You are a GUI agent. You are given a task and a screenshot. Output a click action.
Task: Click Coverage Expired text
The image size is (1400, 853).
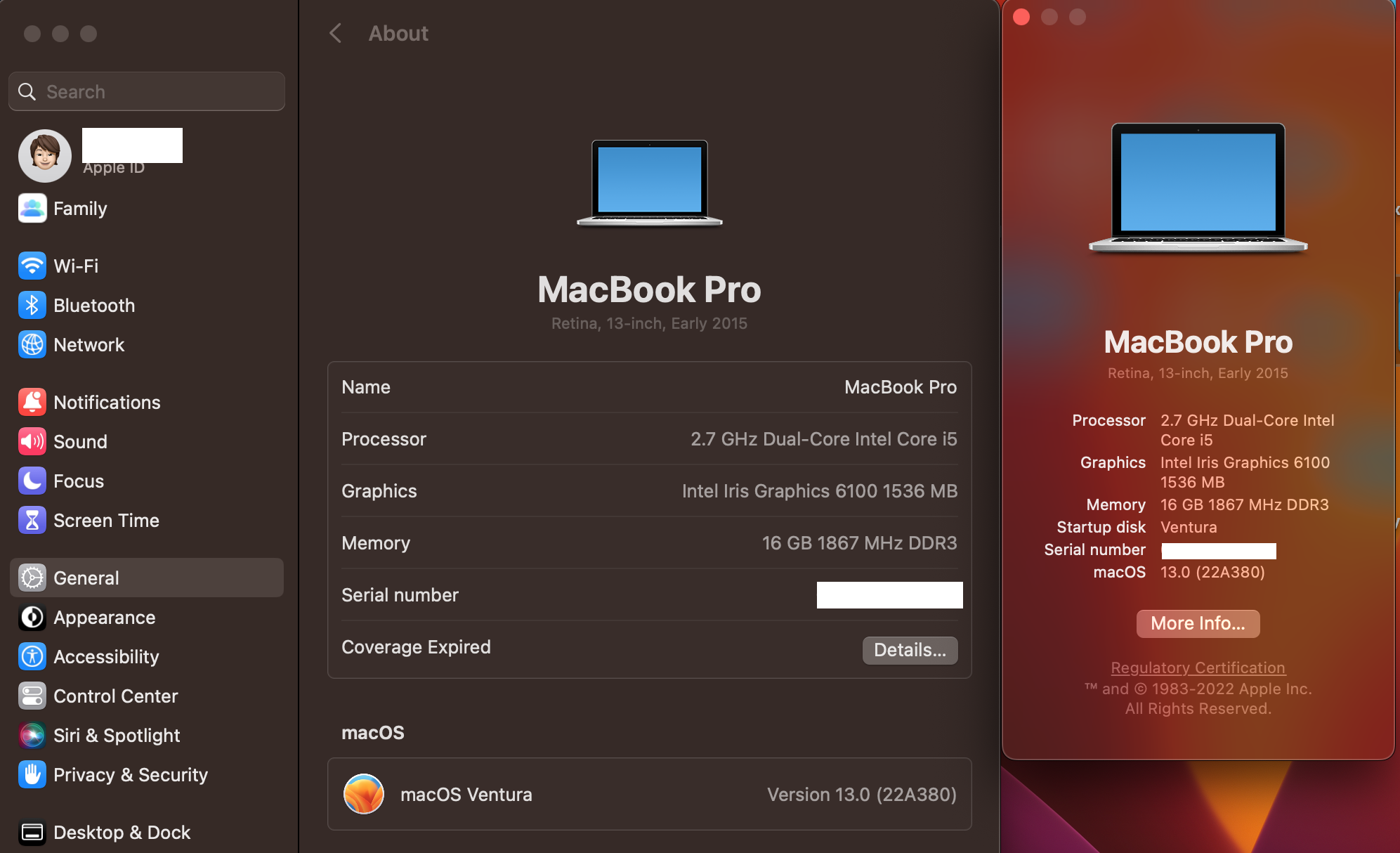[416, 647]
